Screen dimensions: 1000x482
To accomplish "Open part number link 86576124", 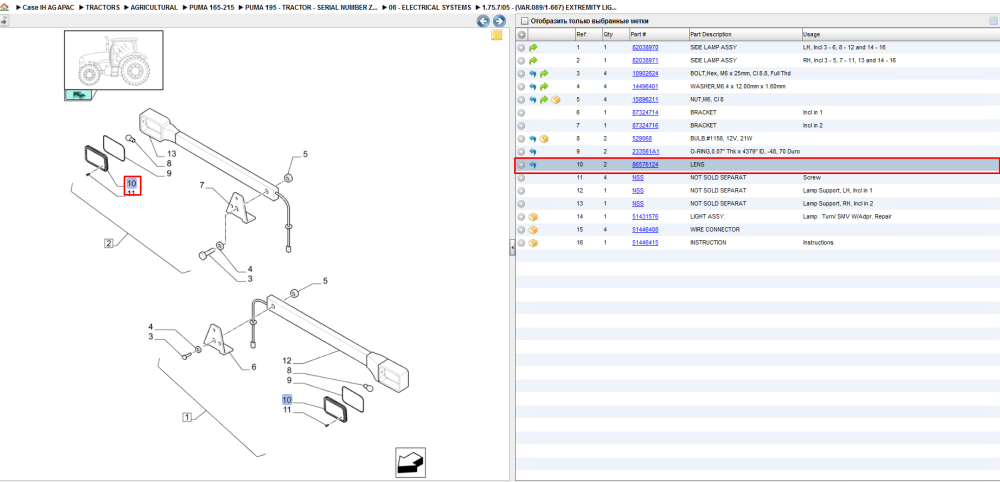I will click(x=645, y=164).
